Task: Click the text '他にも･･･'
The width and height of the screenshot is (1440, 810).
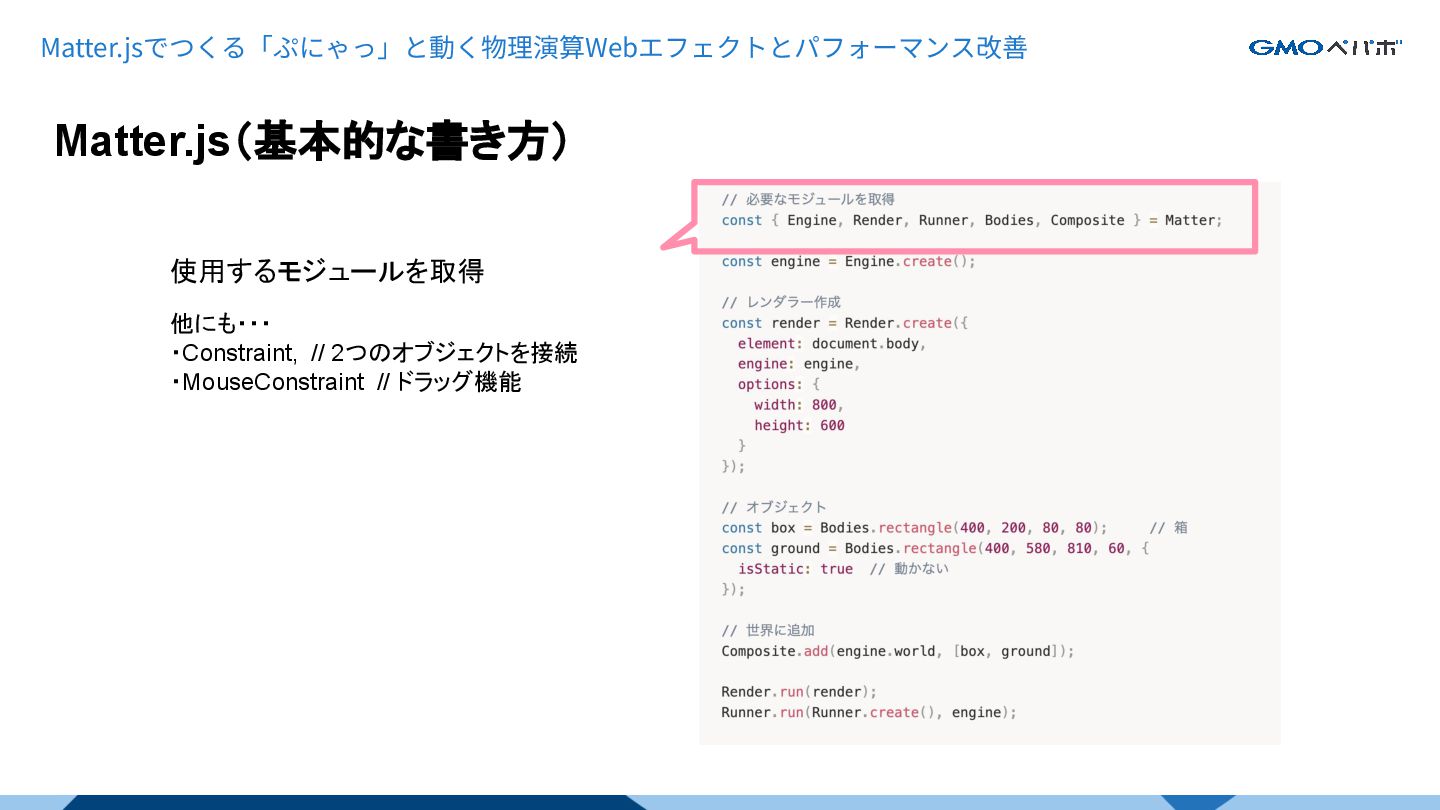Action: (221, 324)
